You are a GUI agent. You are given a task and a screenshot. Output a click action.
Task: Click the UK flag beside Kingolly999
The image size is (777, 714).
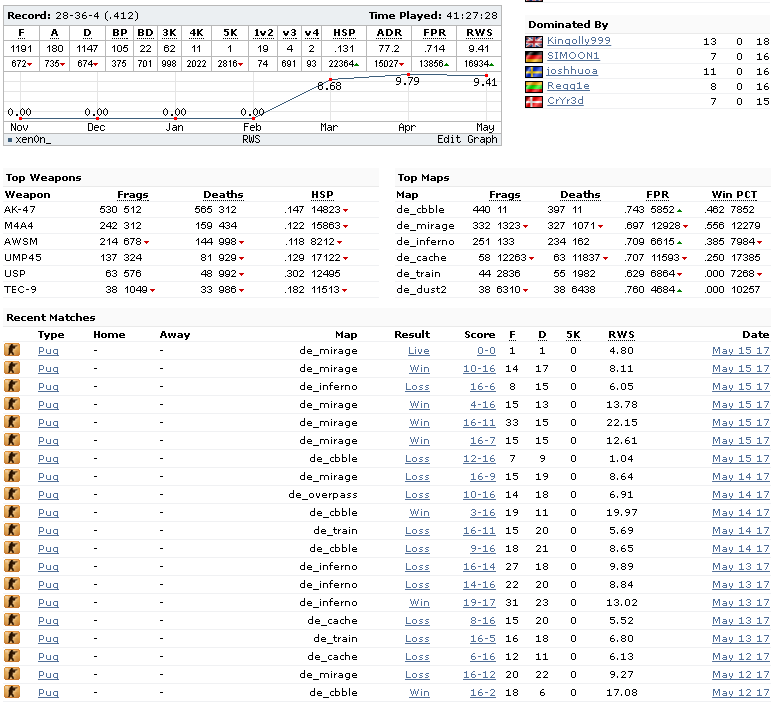(x=534, y=42)
